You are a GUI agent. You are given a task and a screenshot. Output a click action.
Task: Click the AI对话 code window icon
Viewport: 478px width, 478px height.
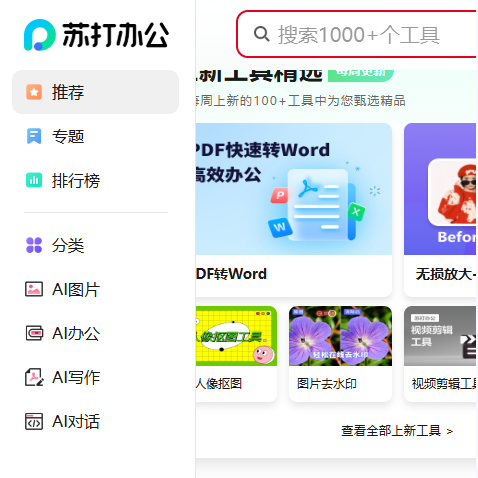pyautogui.click(x=34, y=421)
